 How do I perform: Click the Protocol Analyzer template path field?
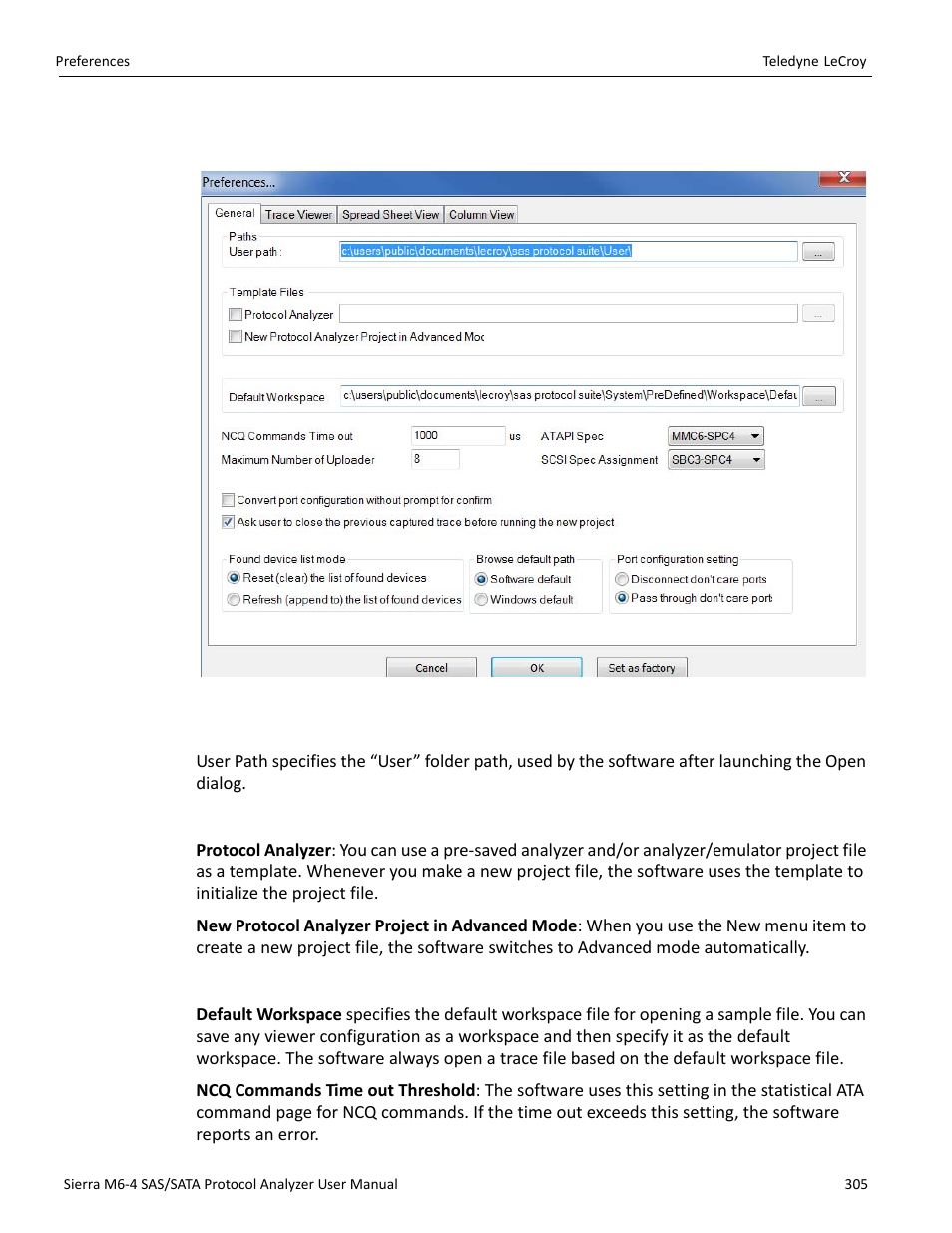coord(568,313)
